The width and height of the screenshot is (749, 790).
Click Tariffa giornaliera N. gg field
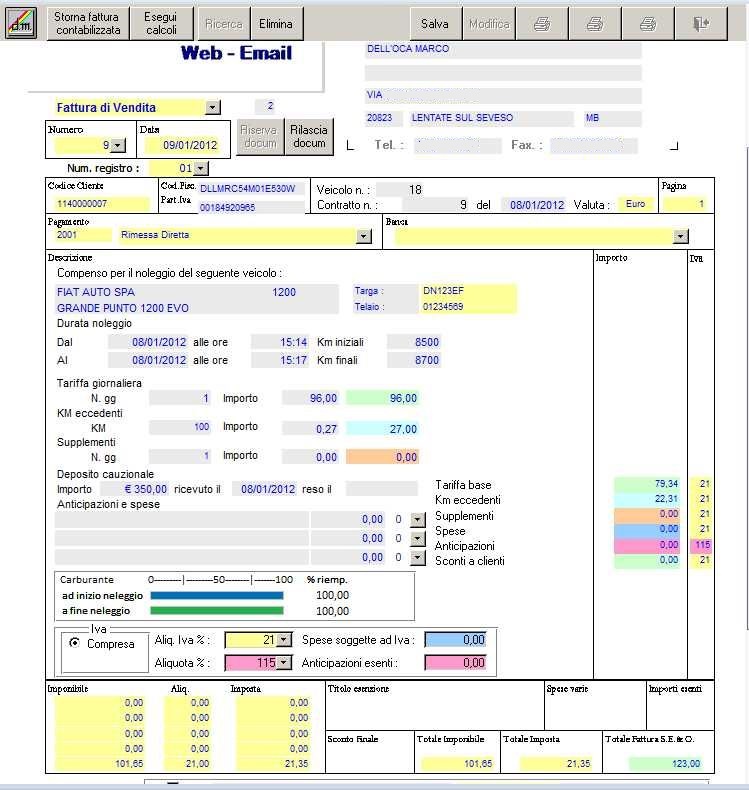180,398
